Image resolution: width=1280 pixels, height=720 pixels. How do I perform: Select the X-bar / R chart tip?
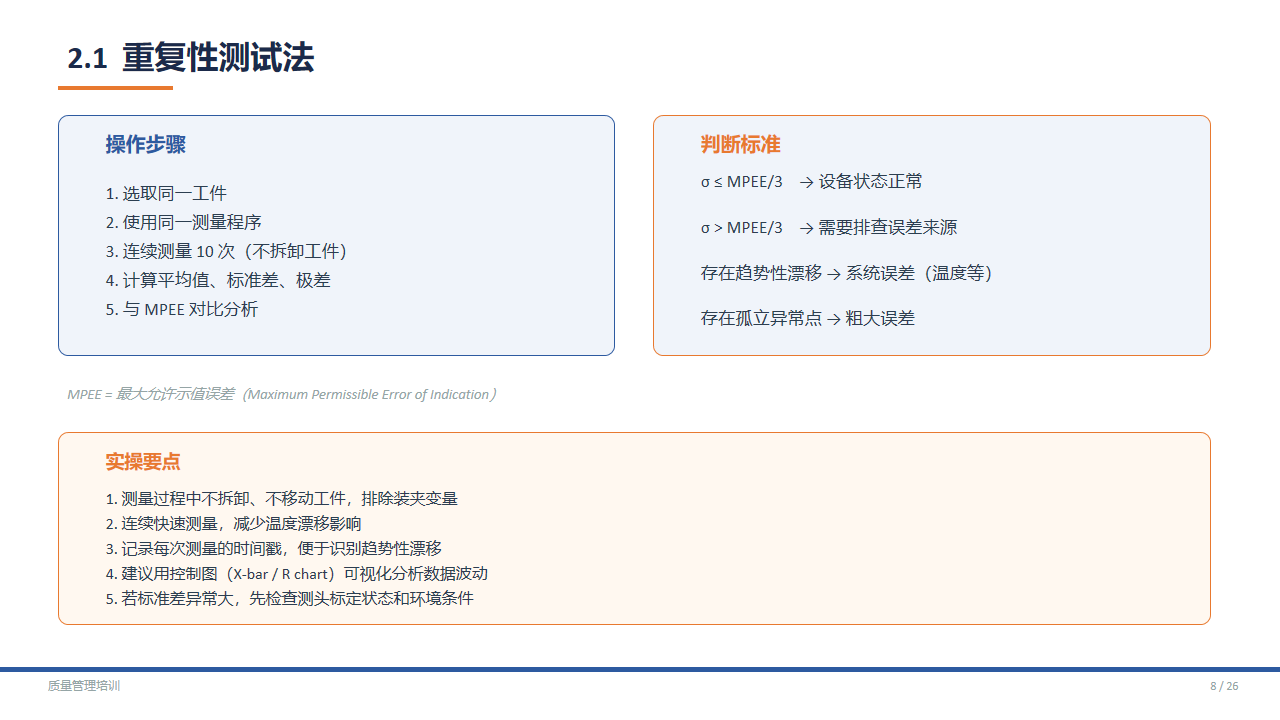point(297,574)
